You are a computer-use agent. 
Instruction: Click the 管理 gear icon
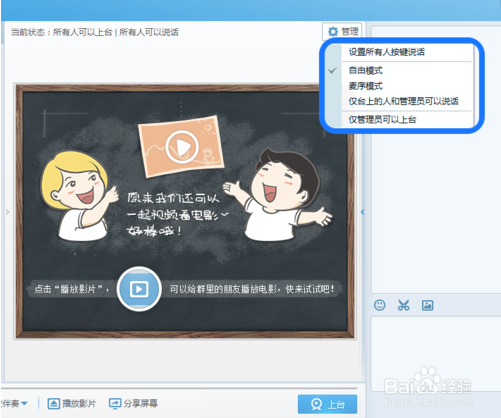[x=333, y=32]
